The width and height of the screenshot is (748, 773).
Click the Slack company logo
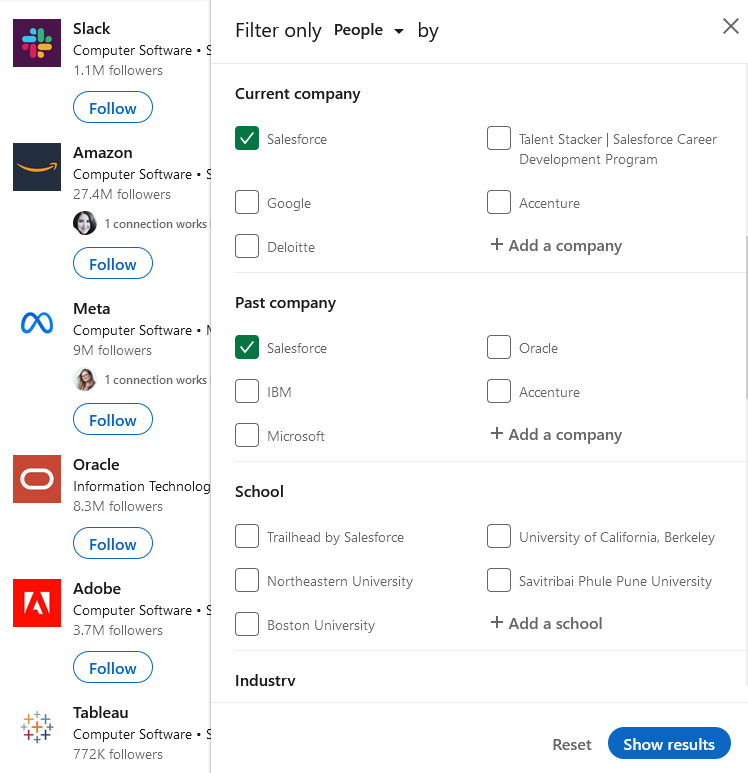37,43
